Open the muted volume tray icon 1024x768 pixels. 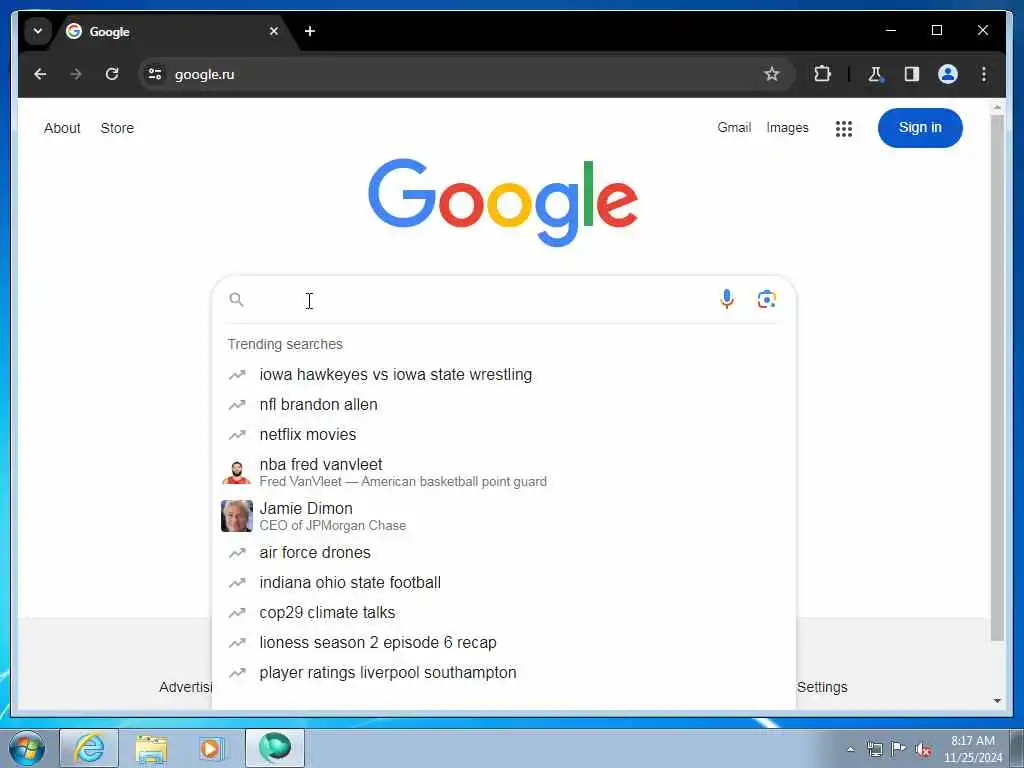[x=923, y=750]
